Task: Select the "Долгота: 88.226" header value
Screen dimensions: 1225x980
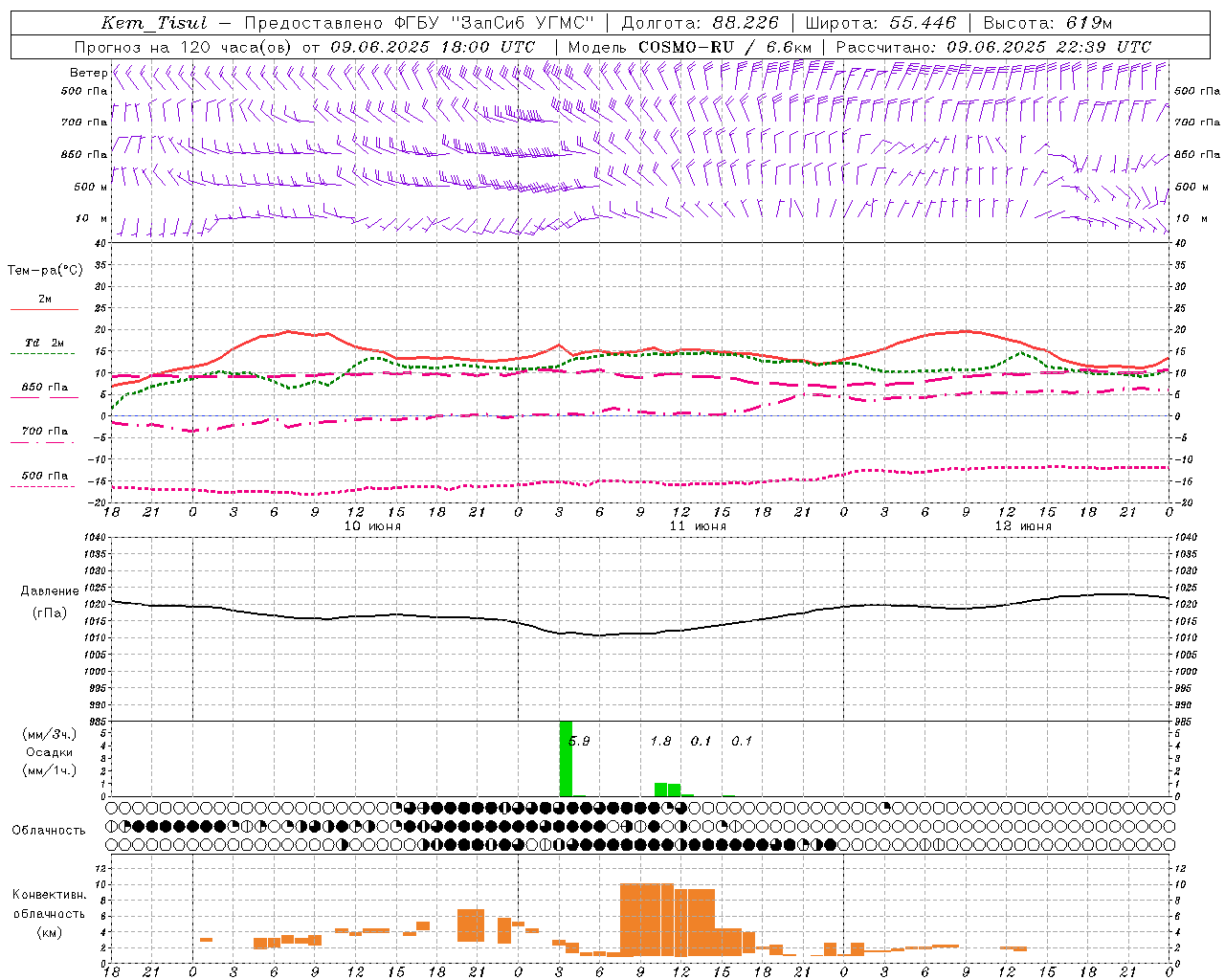Action: pos(700,23)
